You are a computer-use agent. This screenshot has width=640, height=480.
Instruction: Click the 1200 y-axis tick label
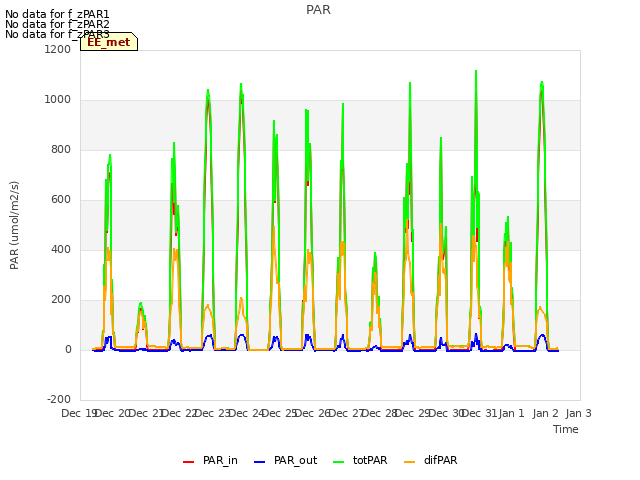58,49
